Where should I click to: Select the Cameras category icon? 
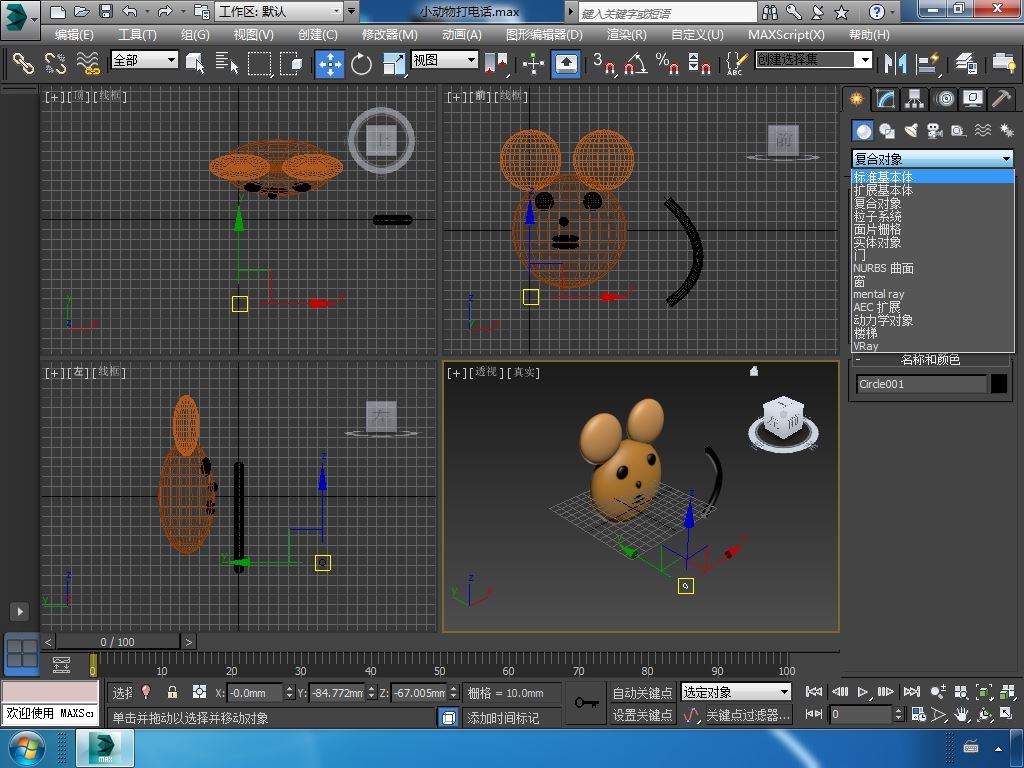[935, 131]
